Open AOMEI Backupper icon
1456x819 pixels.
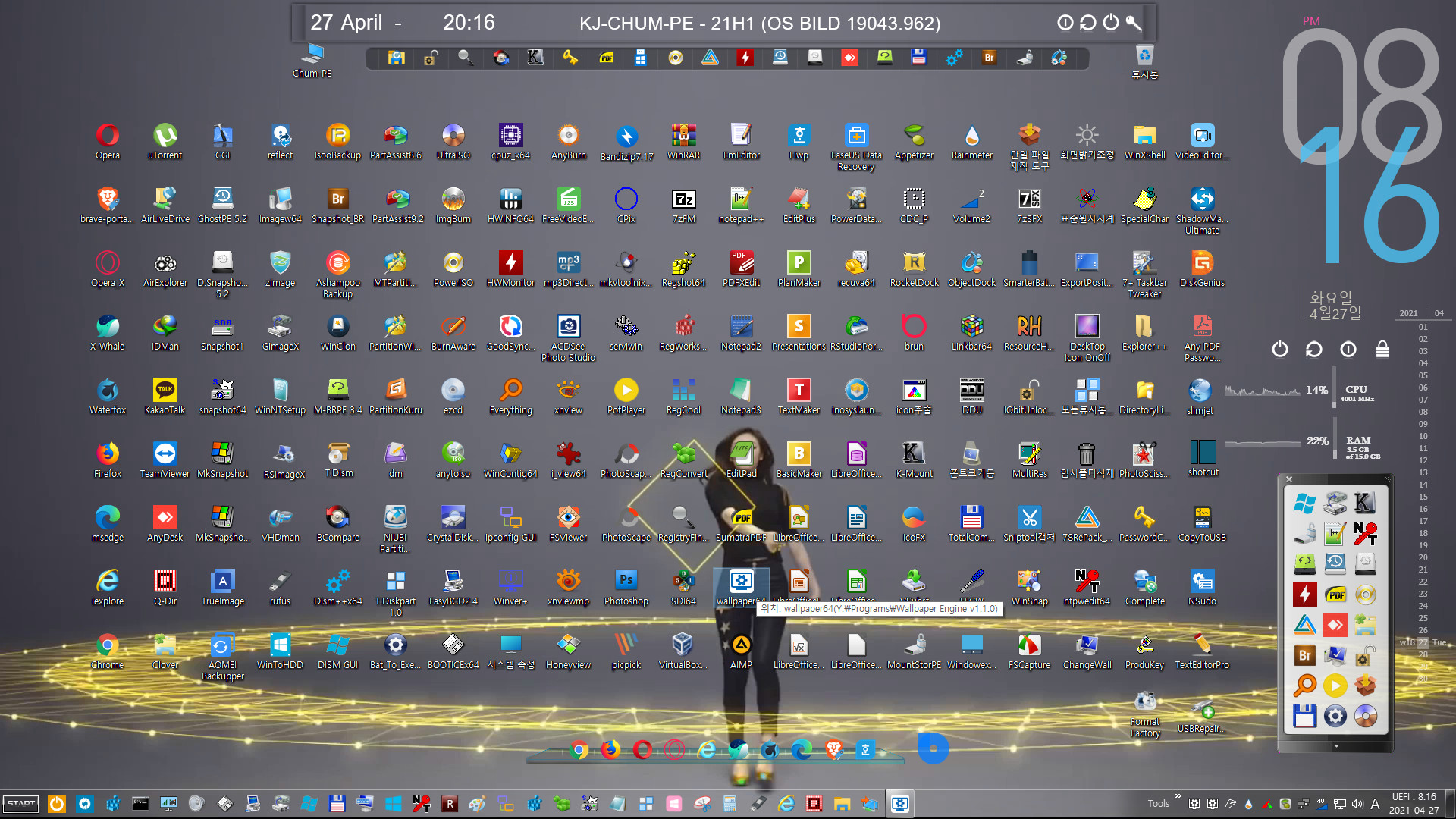click(x=222, y=657)
